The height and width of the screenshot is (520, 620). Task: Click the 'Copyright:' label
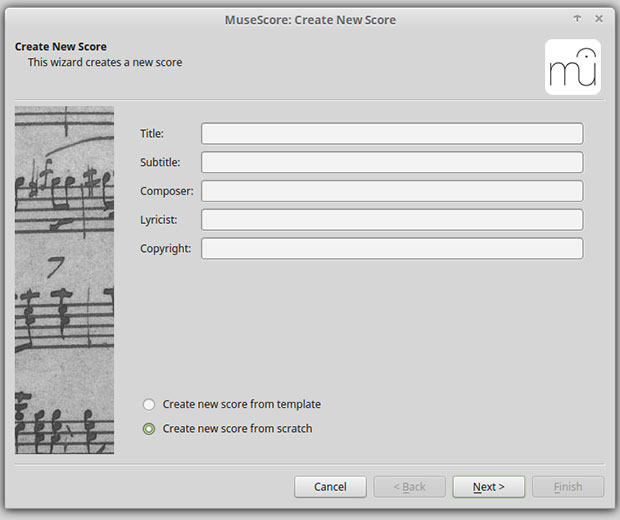click(166, 248)
